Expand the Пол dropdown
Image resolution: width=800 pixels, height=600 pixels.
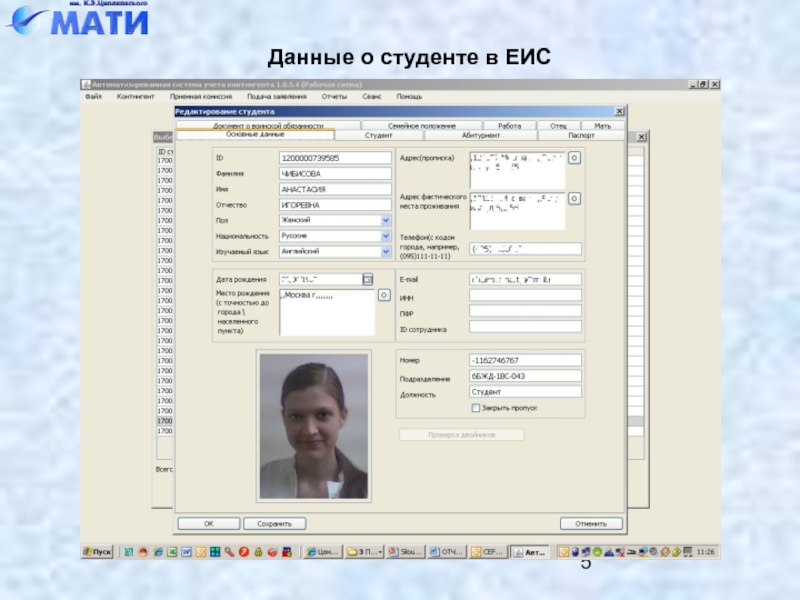pos(386,220)
